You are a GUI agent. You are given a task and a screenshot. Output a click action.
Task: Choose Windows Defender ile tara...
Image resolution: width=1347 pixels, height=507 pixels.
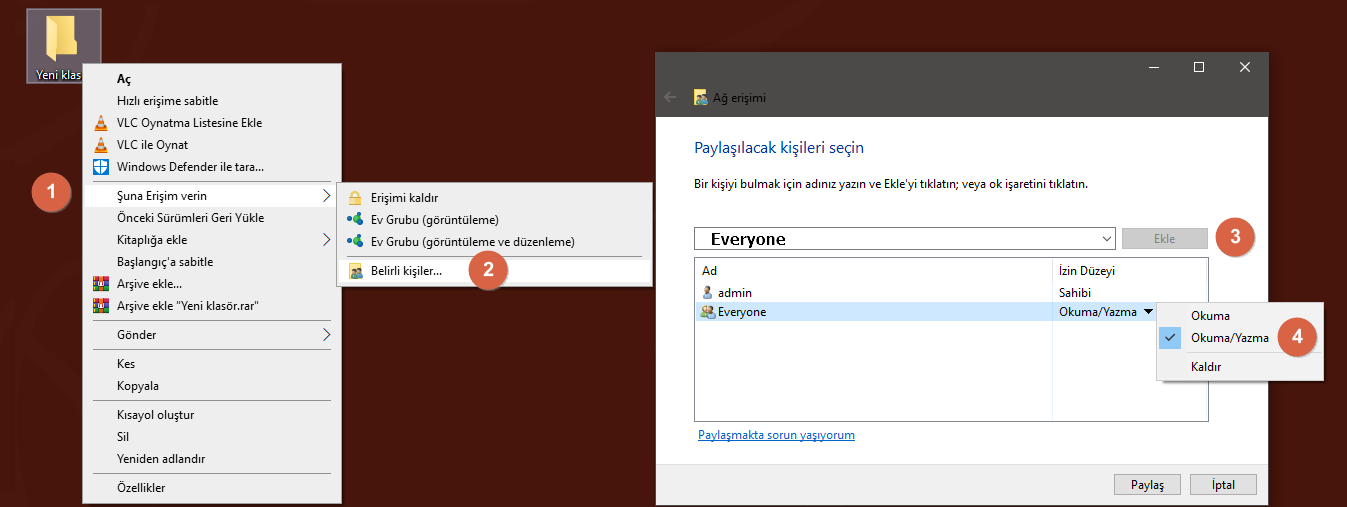click(213, 167)
